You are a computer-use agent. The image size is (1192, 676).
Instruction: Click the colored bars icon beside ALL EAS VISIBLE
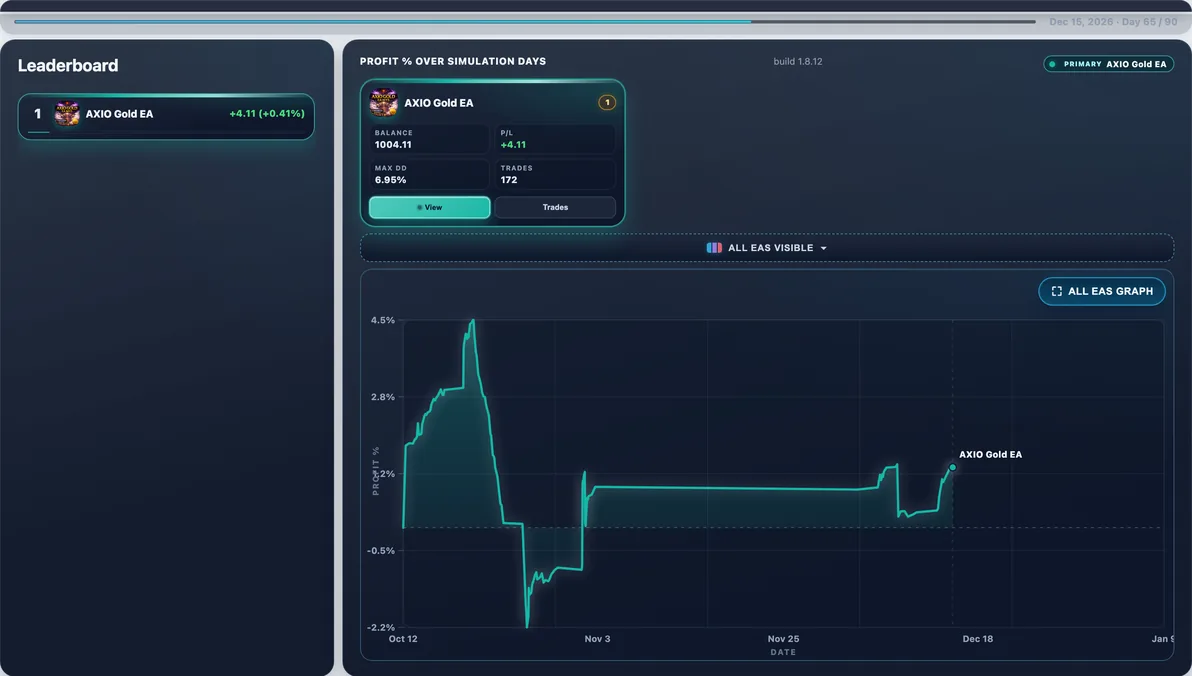tap(714, 248)
